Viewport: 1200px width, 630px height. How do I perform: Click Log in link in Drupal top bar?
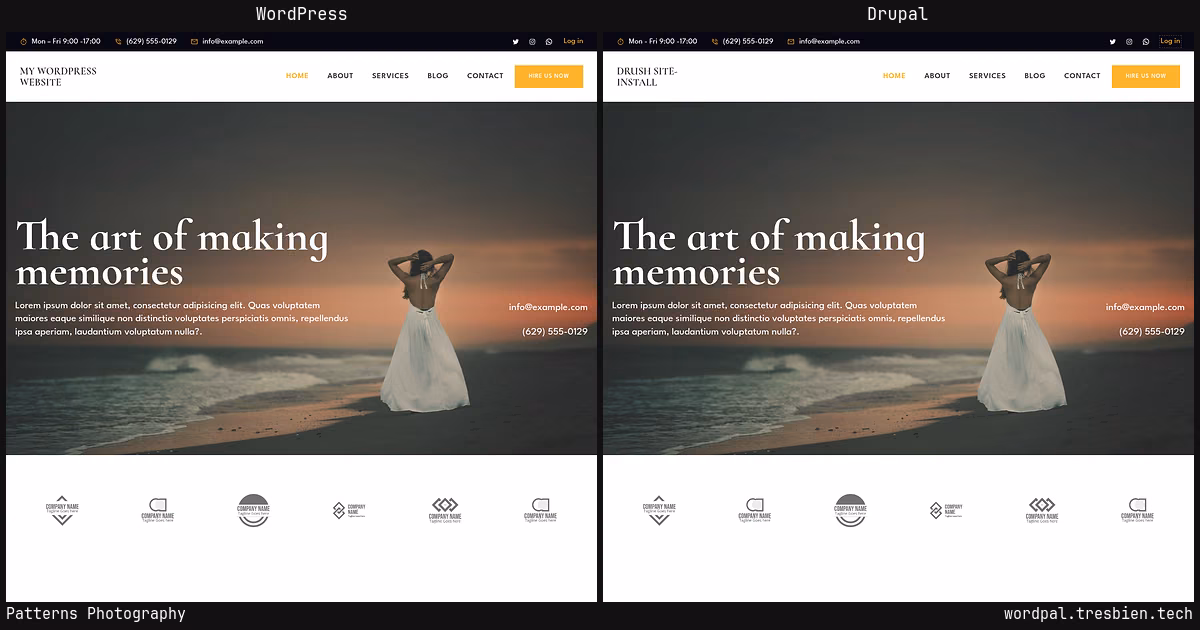pyautogui.click(x=1170, y=42)
